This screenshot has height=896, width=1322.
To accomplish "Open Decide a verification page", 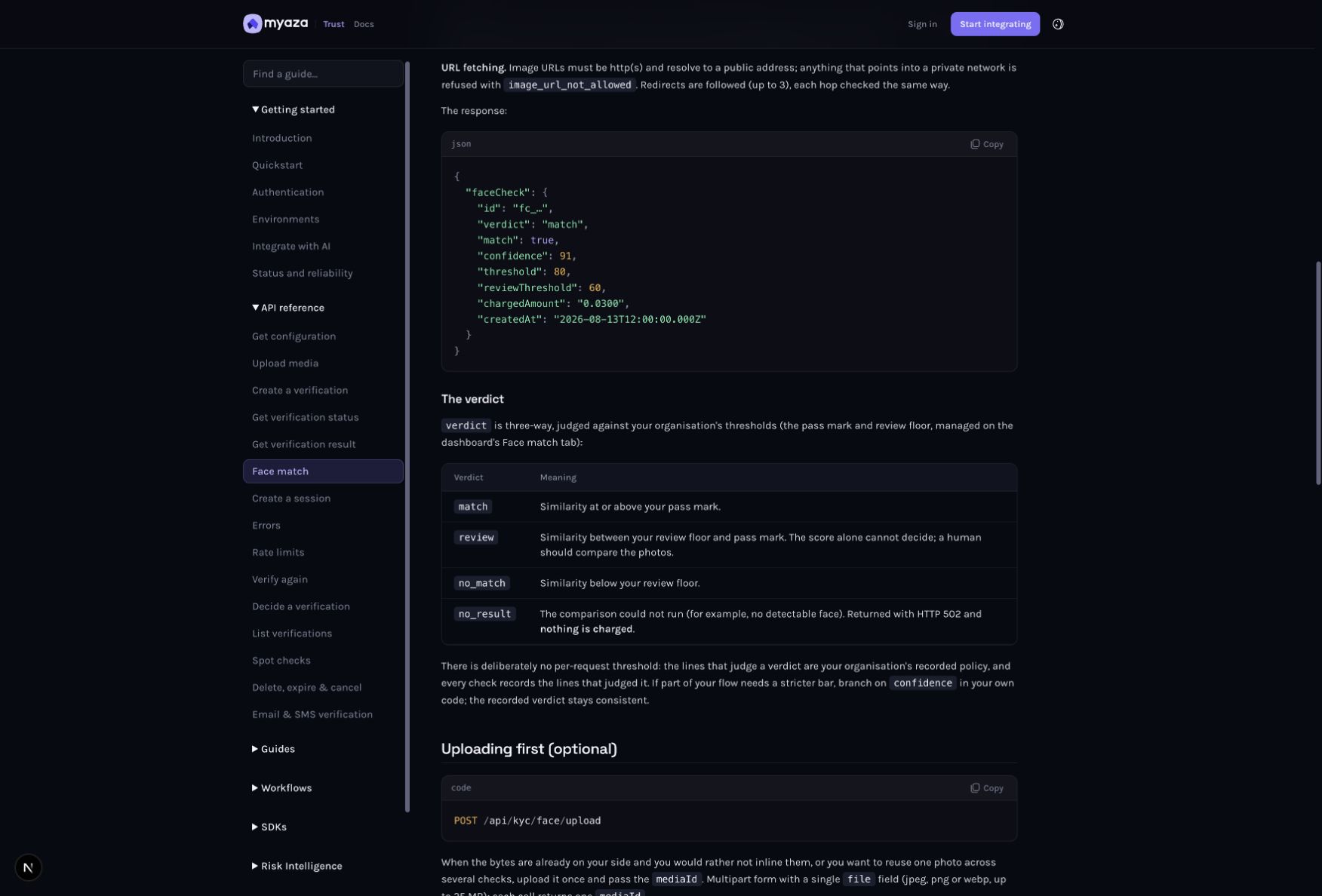I will (x=300, y=607).
